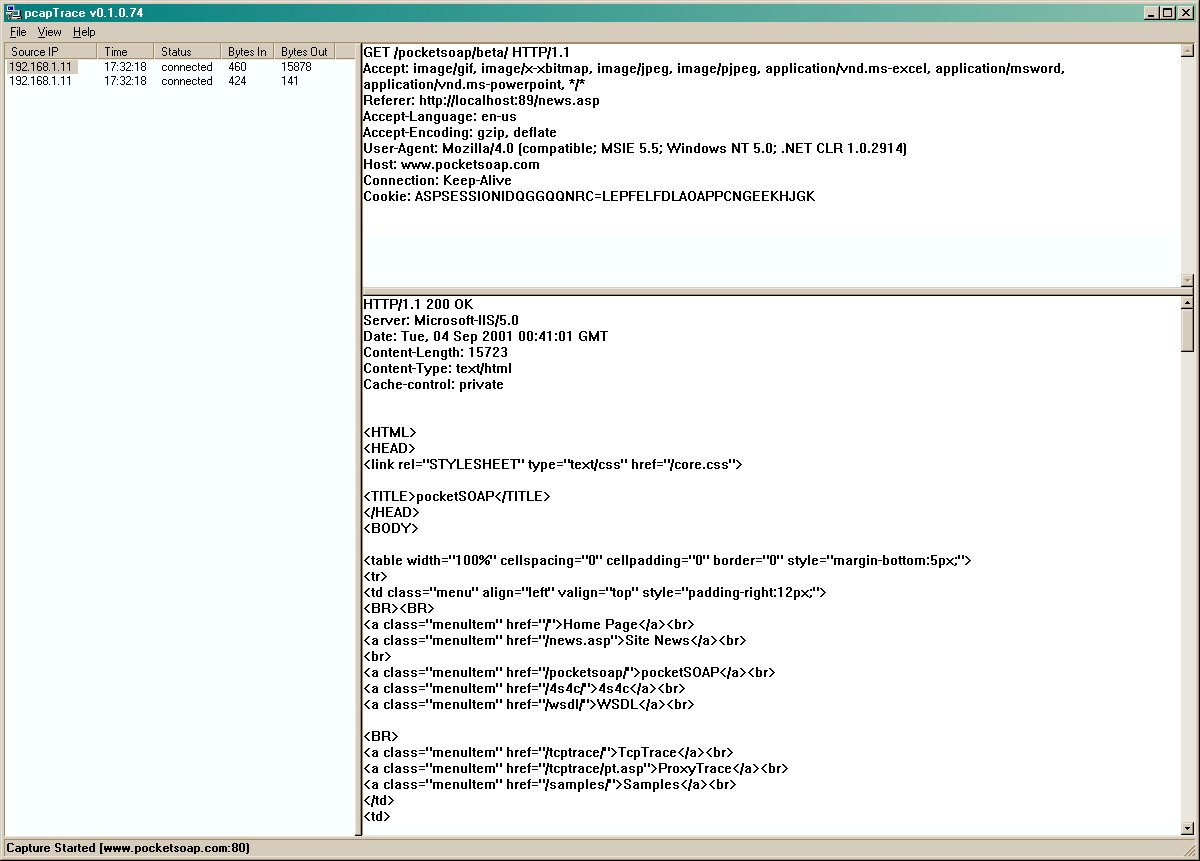Click the 'Content-Length: 15723' line

[435, 352]
